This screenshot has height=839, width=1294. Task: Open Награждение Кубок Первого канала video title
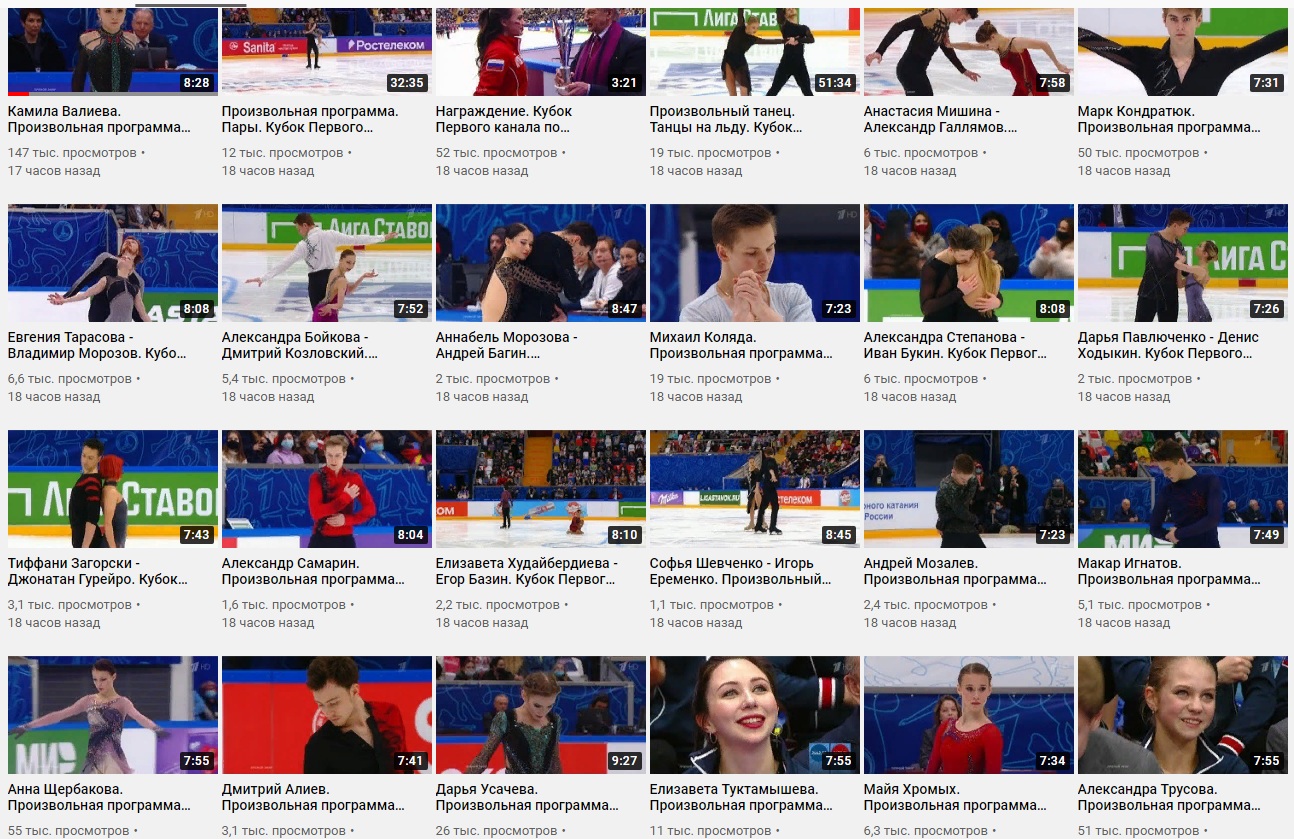coord(504,119)
